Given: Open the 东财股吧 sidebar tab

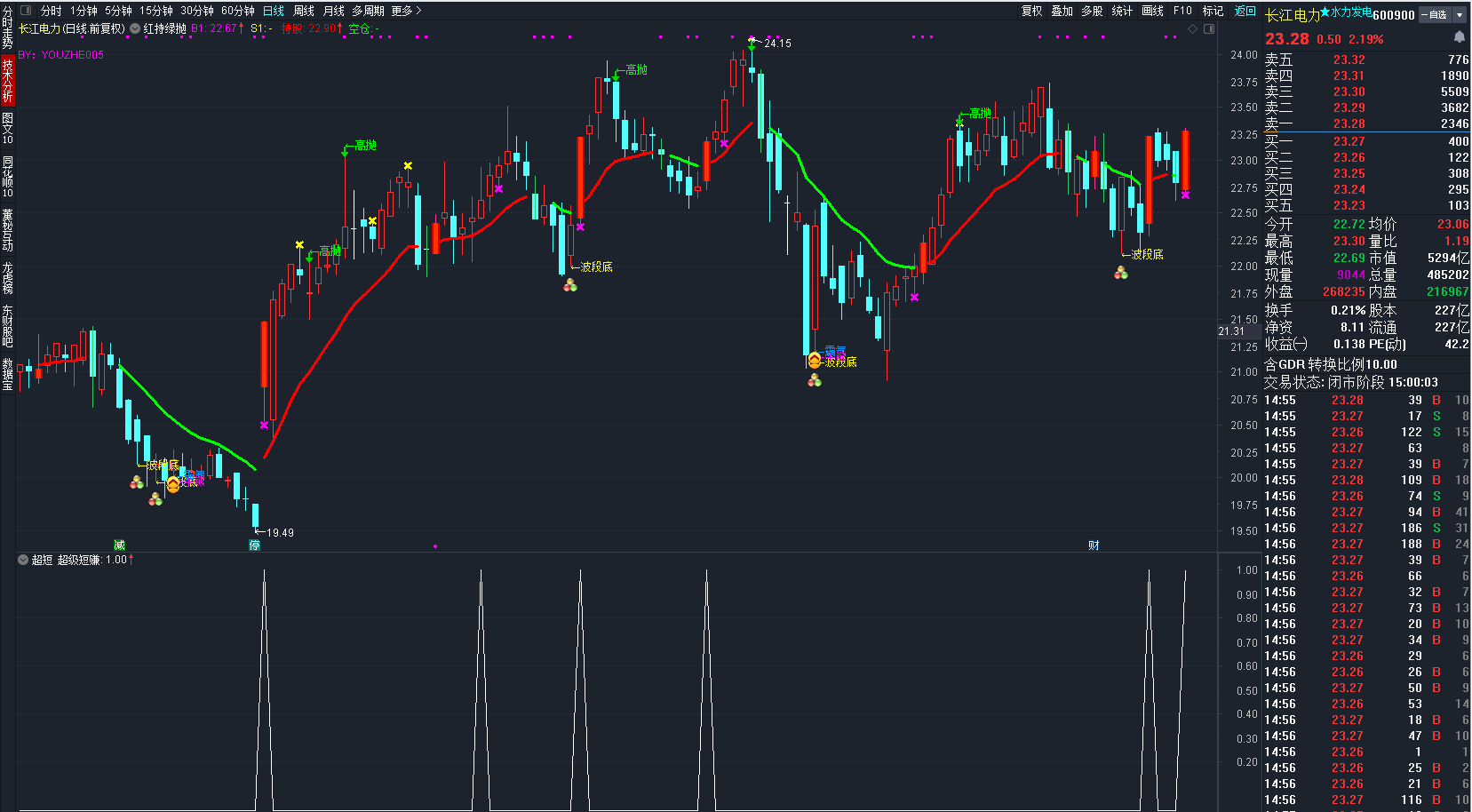Looking at the screenshot, I should tap(7, 325).
